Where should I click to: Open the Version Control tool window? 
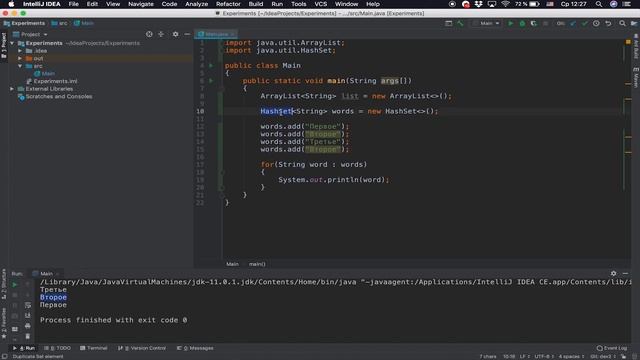coord(142,348)
